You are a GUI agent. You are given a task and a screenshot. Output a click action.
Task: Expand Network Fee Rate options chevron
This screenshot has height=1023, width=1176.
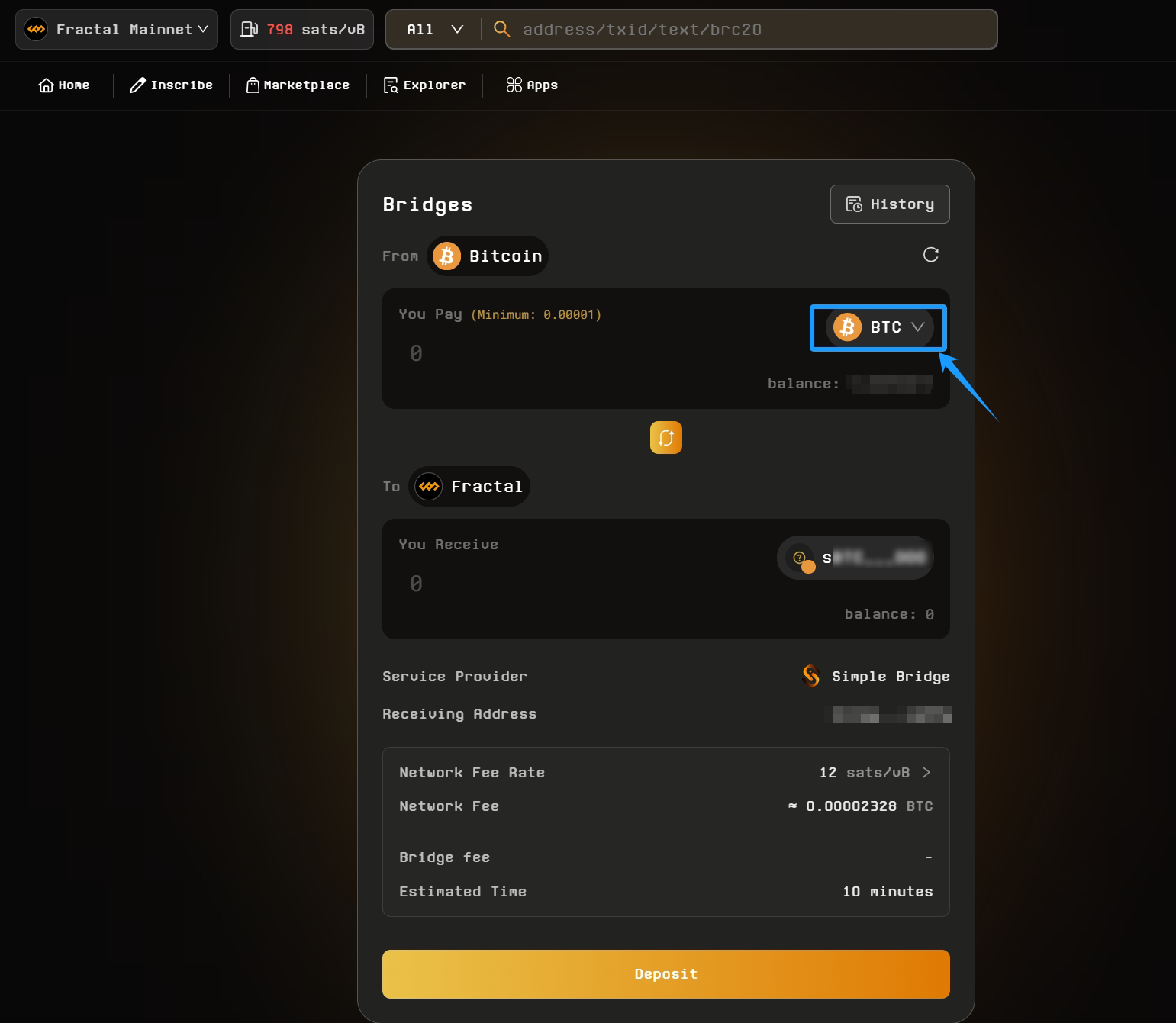926,772
